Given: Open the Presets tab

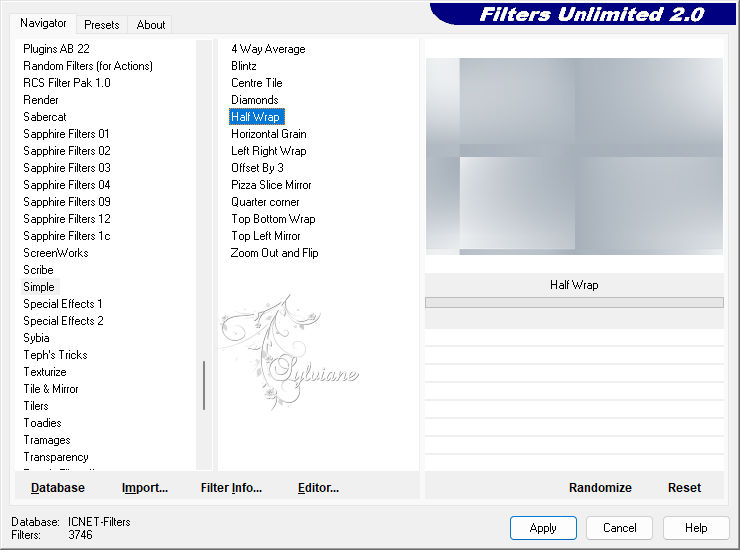Looking at the screenshot, I should [x=101, y=25].
